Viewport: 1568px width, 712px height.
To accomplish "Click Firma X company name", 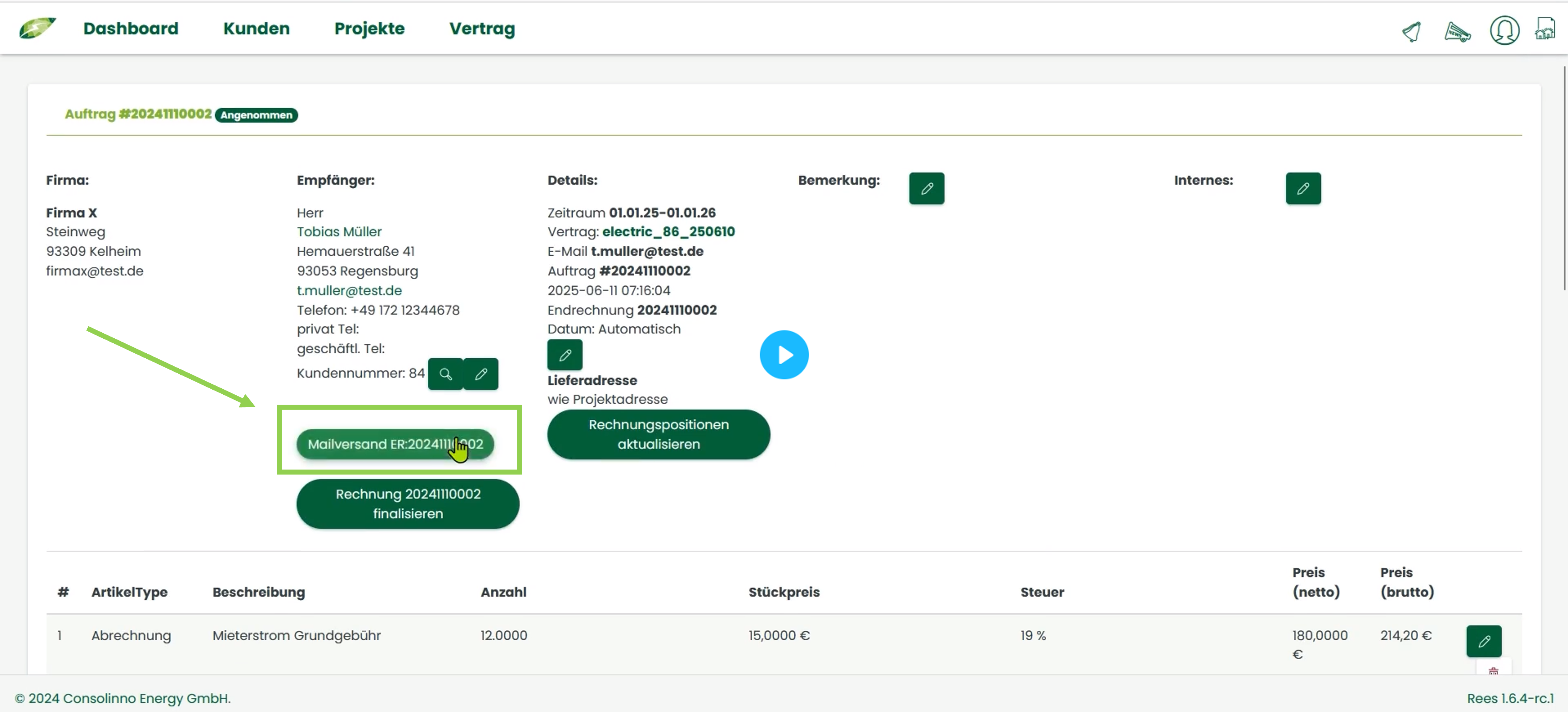I will [x=71, y=212].
